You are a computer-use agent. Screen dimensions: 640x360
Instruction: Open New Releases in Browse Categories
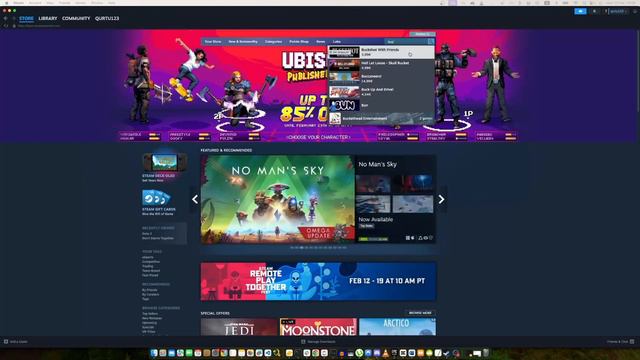152,318
